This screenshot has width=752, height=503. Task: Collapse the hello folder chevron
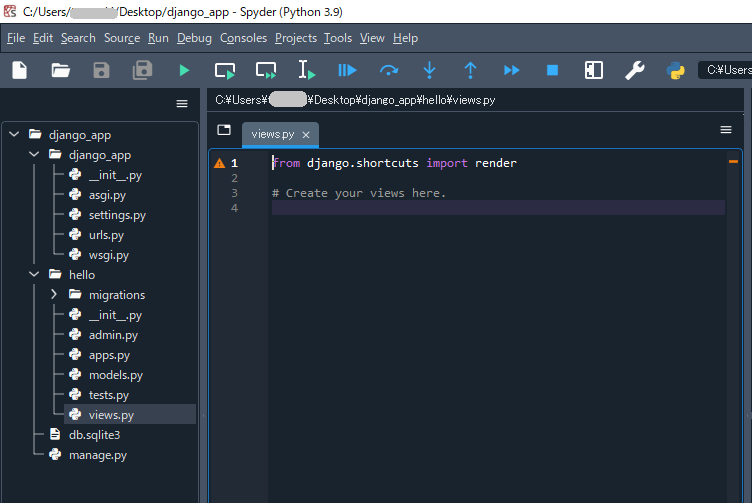tap(34, 274)
